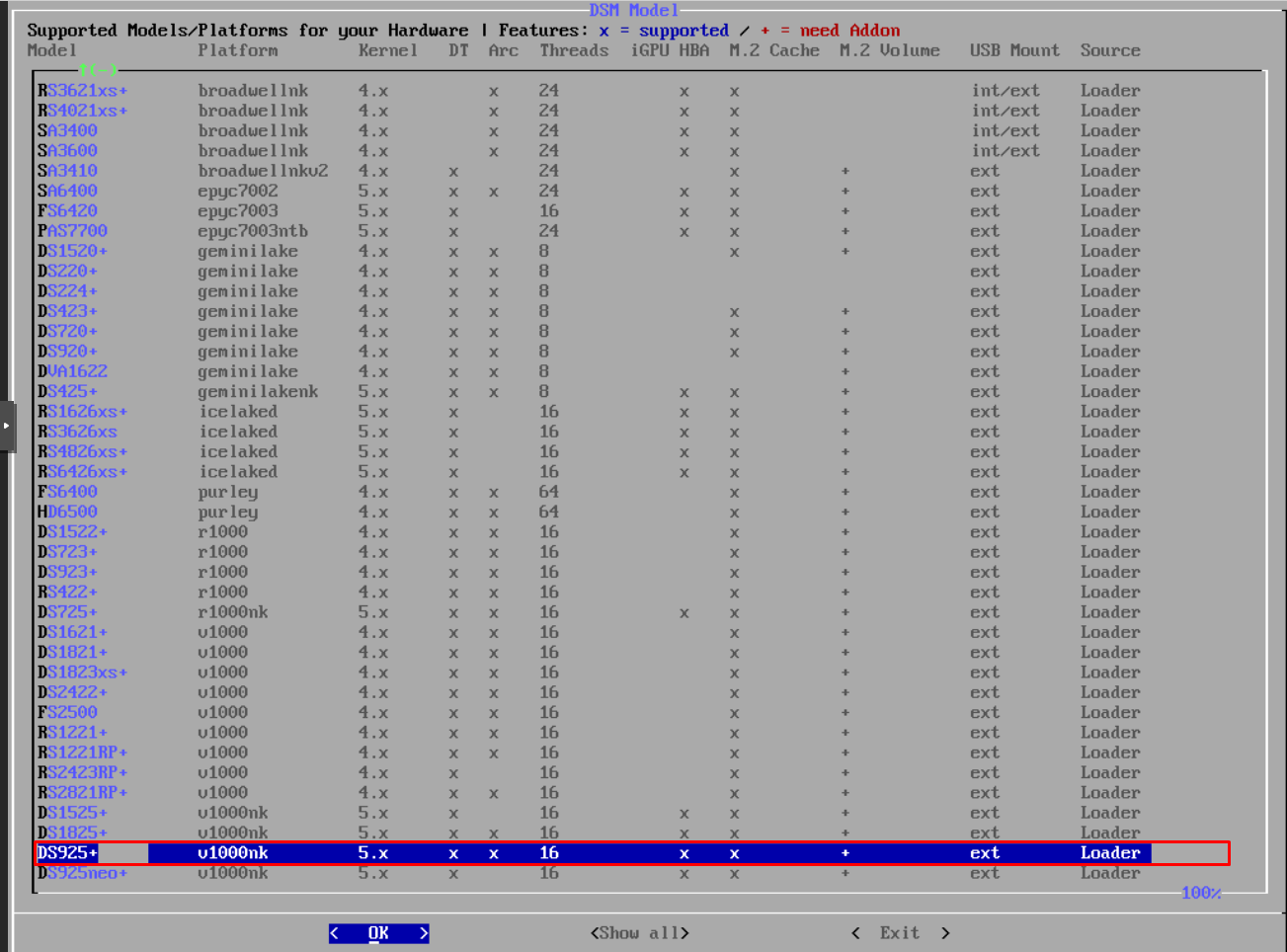Choose the Show all option

pos(639,933)
